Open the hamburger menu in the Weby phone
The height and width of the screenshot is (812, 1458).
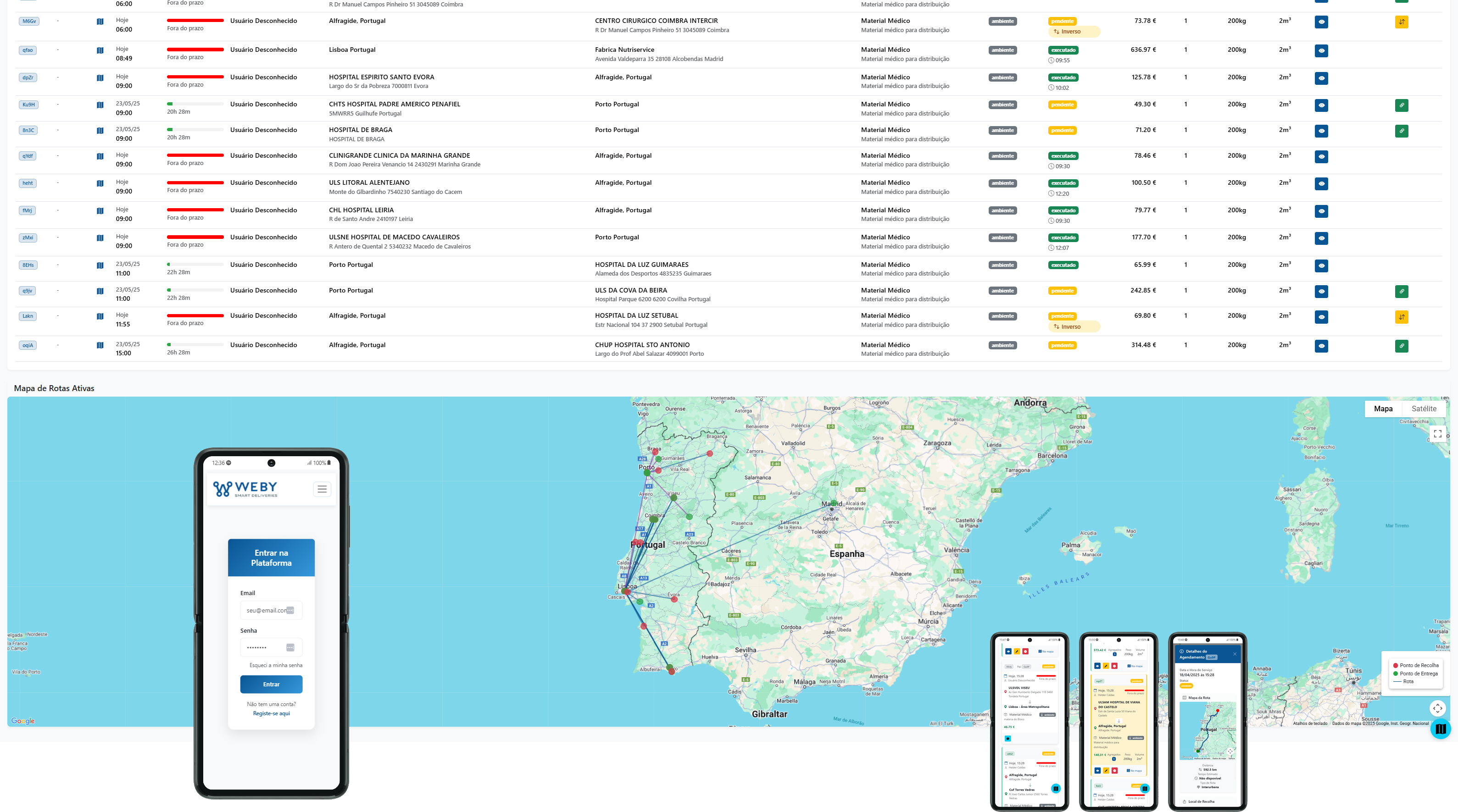(x=322, y=489)
